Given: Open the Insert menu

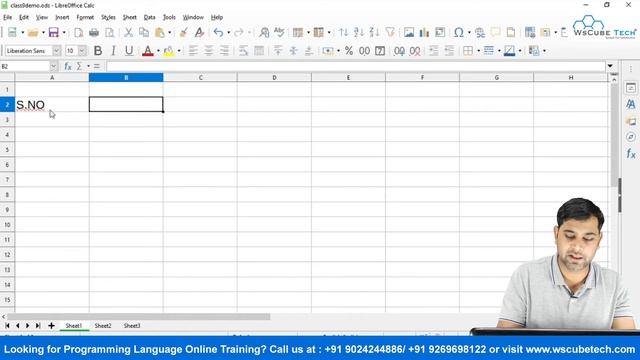Looking at the screenshot, I should 62,17.
